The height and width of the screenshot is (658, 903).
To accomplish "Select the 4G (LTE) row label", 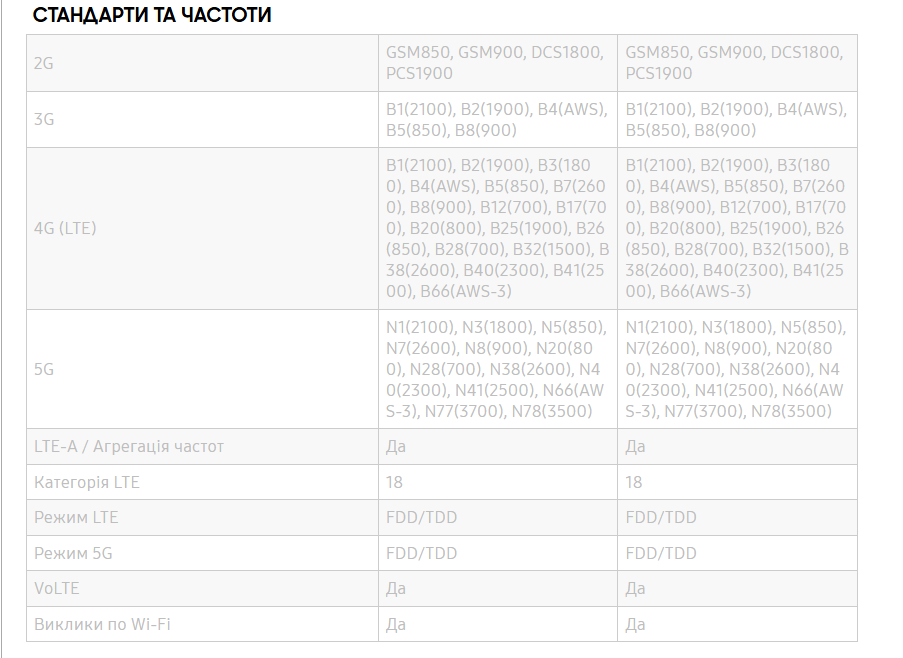I will pyautogui.click(x=65, y=229).
